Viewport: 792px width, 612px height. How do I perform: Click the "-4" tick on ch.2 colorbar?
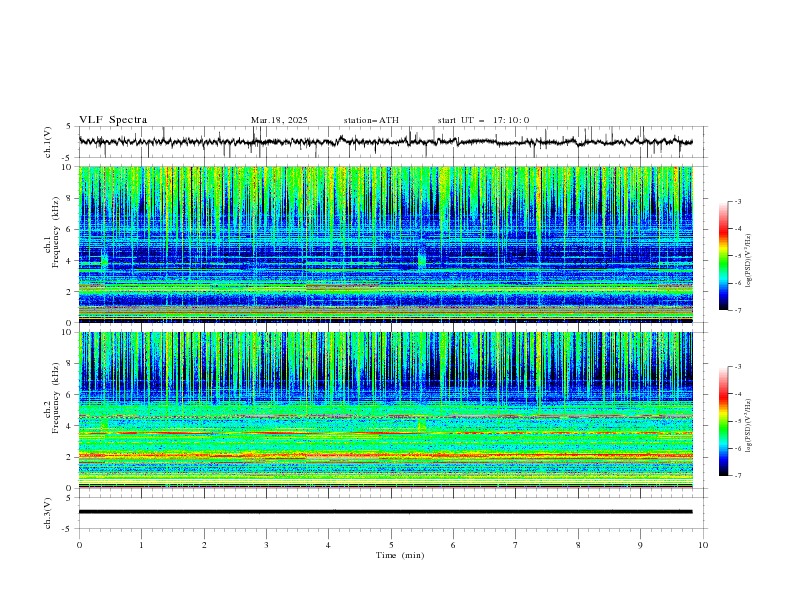click(x=737, y=394)
